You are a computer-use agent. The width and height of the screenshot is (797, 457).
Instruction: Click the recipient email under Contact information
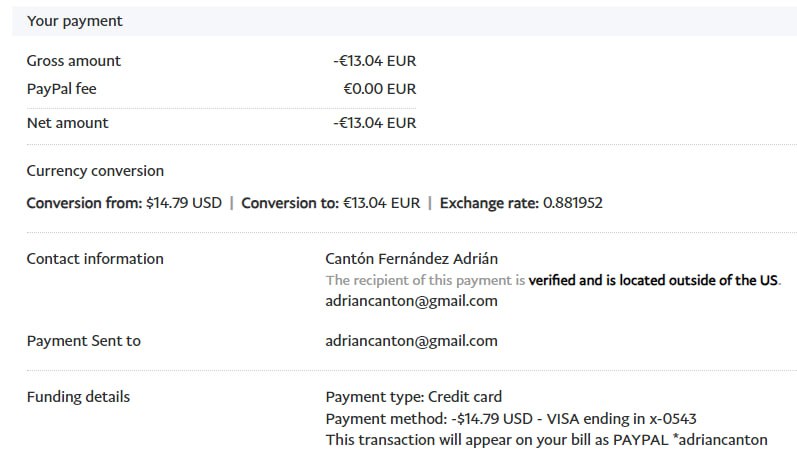(411, 300)
